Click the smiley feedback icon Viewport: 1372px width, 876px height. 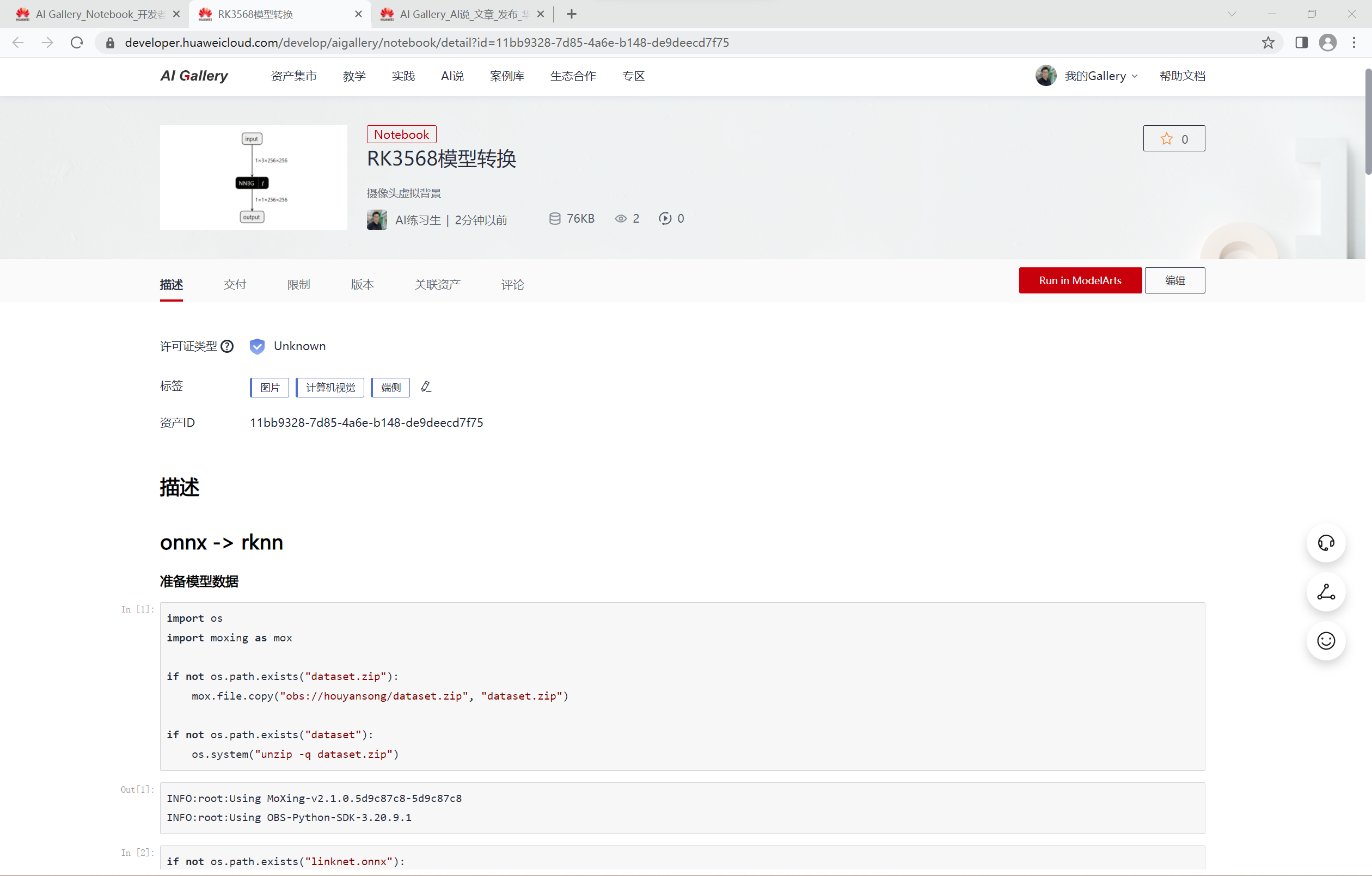tap(1325, 641)
